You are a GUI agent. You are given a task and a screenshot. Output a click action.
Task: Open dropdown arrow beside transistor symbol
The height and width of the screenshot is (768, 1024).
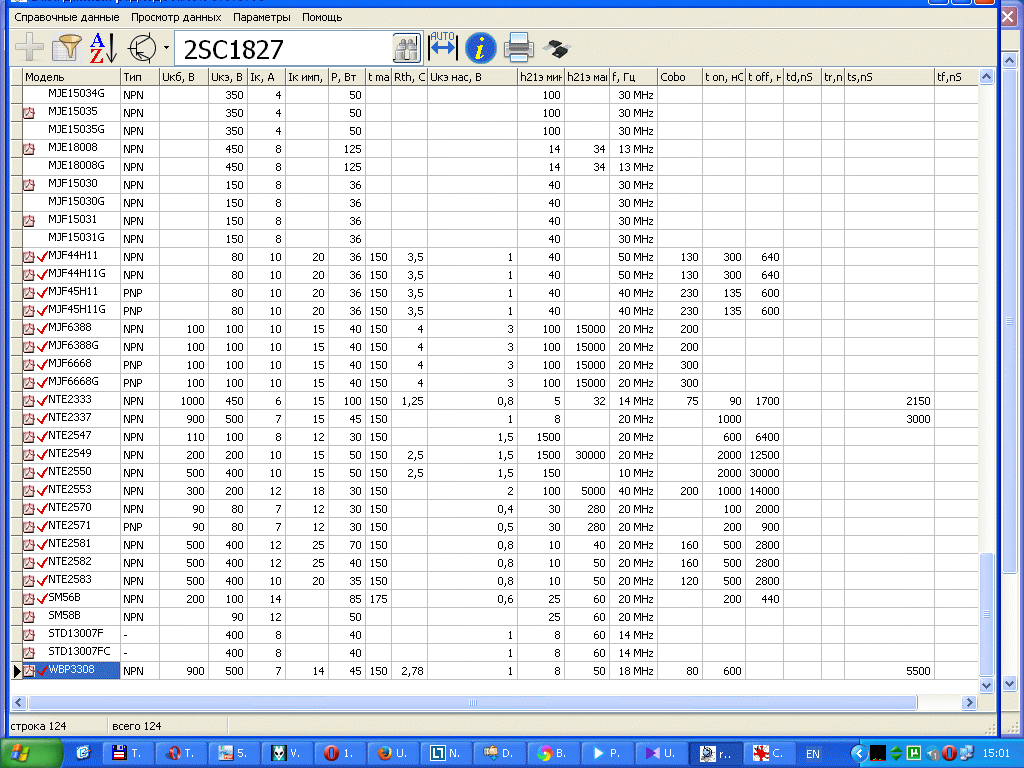(167, 48)
